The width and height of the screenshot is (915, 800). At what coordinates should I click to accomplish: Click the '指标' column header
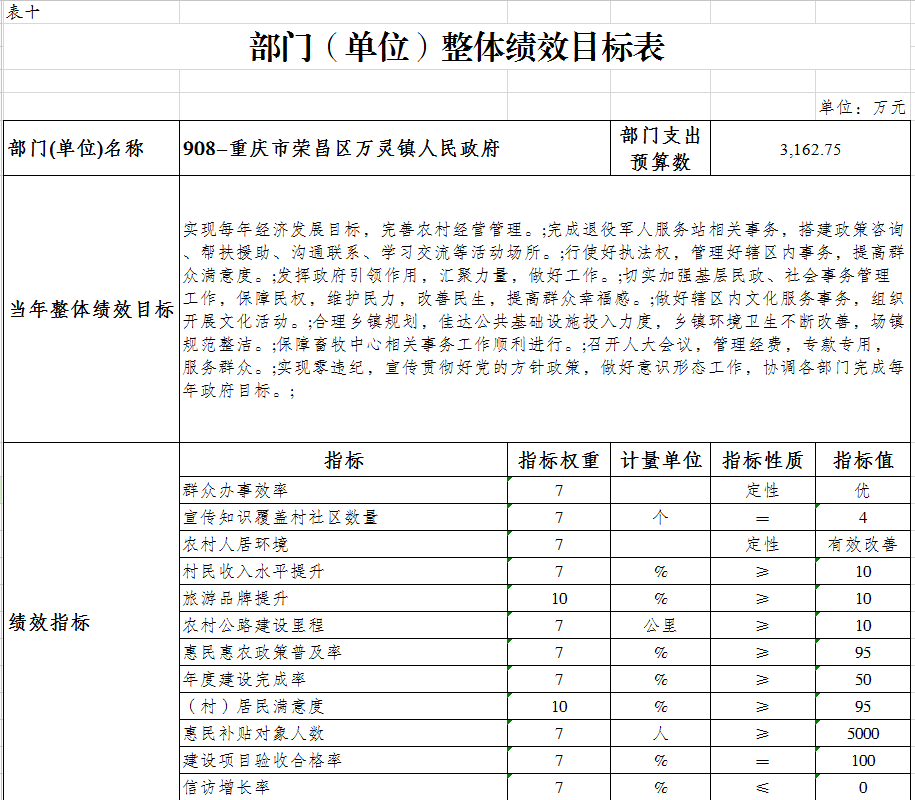[344, 460]
